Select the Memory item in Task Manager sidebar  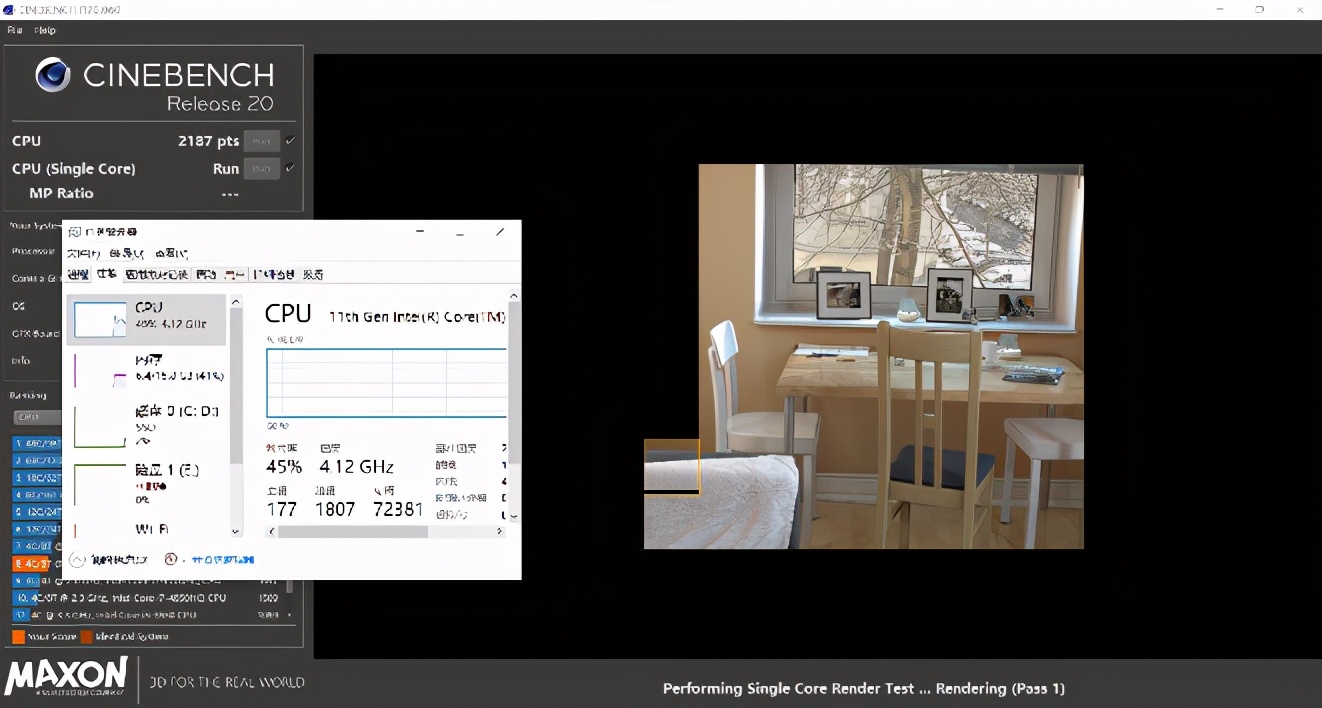point(147,368)
